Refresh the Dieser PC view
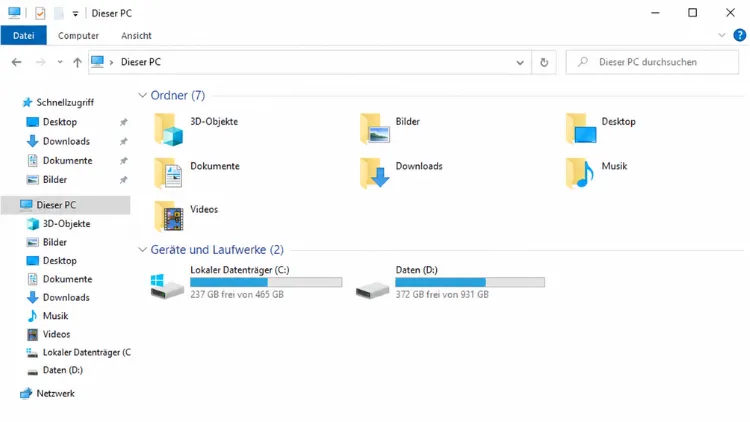750x422 pixels. [x=544, y=62]
